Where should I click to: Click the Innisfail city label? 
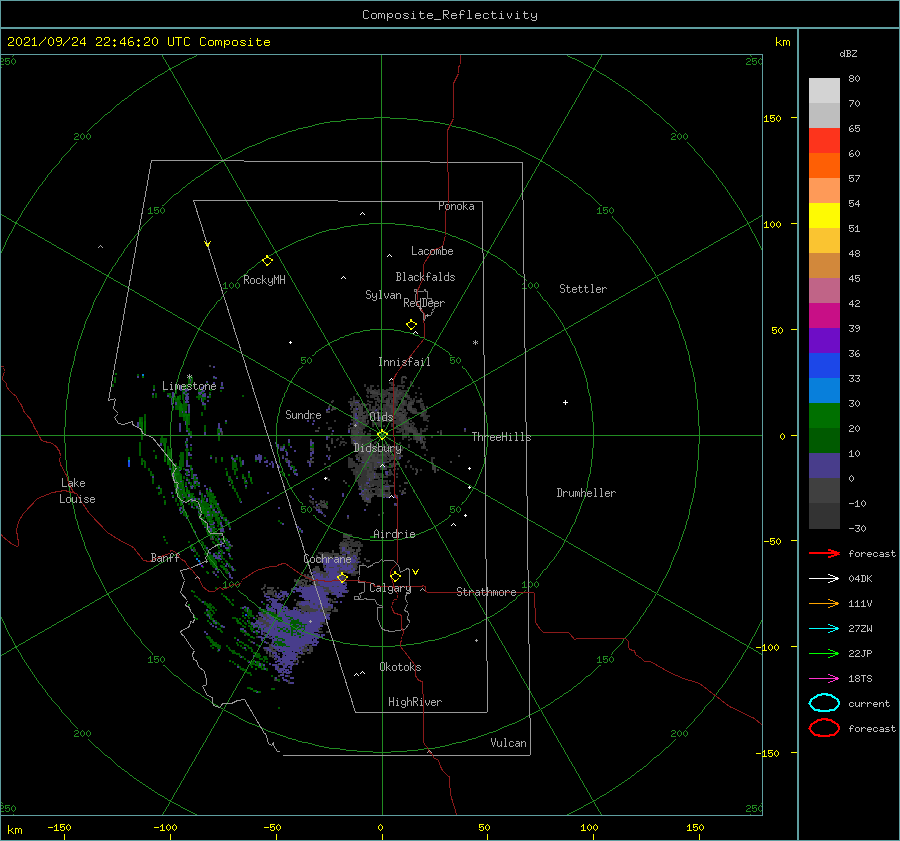(x=404, y=362)
